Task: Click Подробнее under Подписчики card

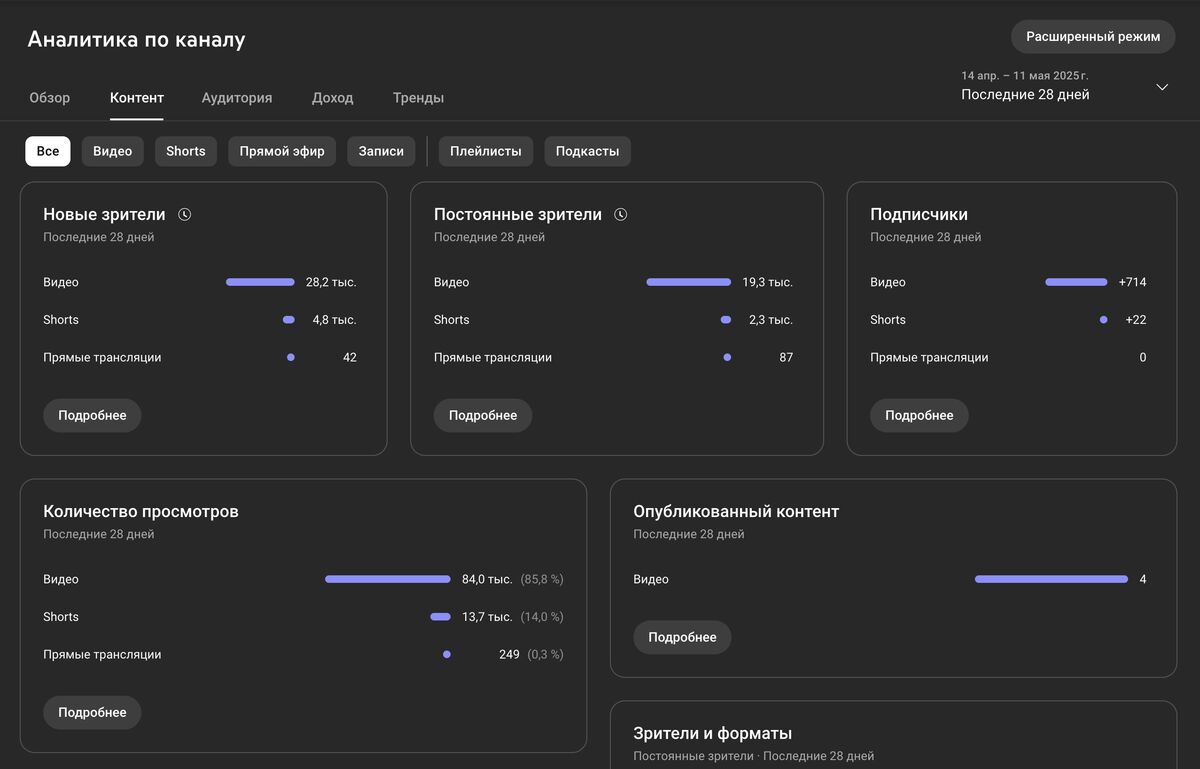Action: (x=919, y=415)
